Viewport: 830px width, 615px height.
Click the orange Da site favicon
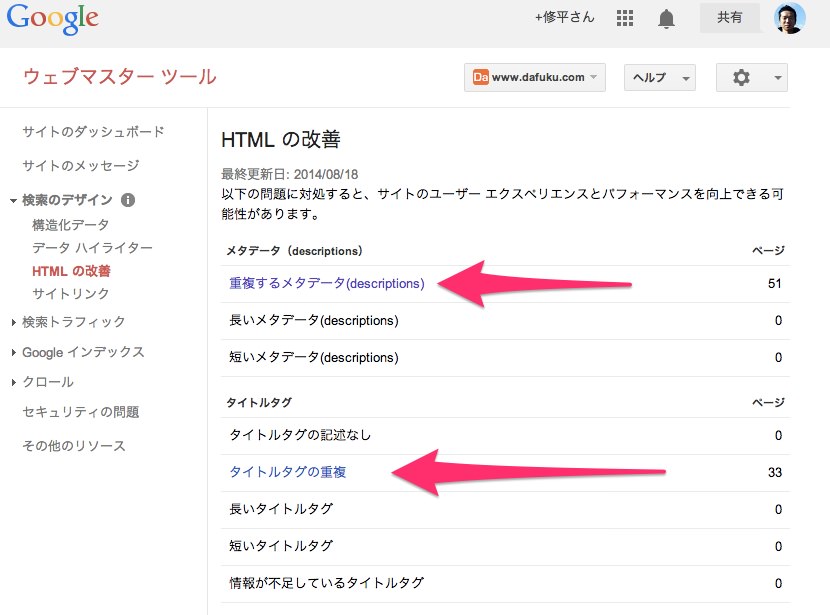(480, 77)
